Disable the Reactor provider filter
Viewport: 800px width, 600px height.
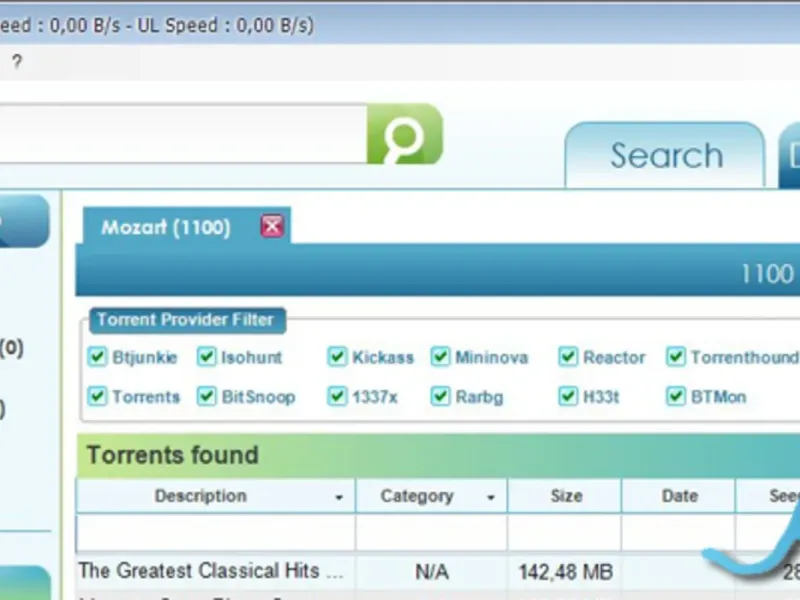[x=568, y=357]
